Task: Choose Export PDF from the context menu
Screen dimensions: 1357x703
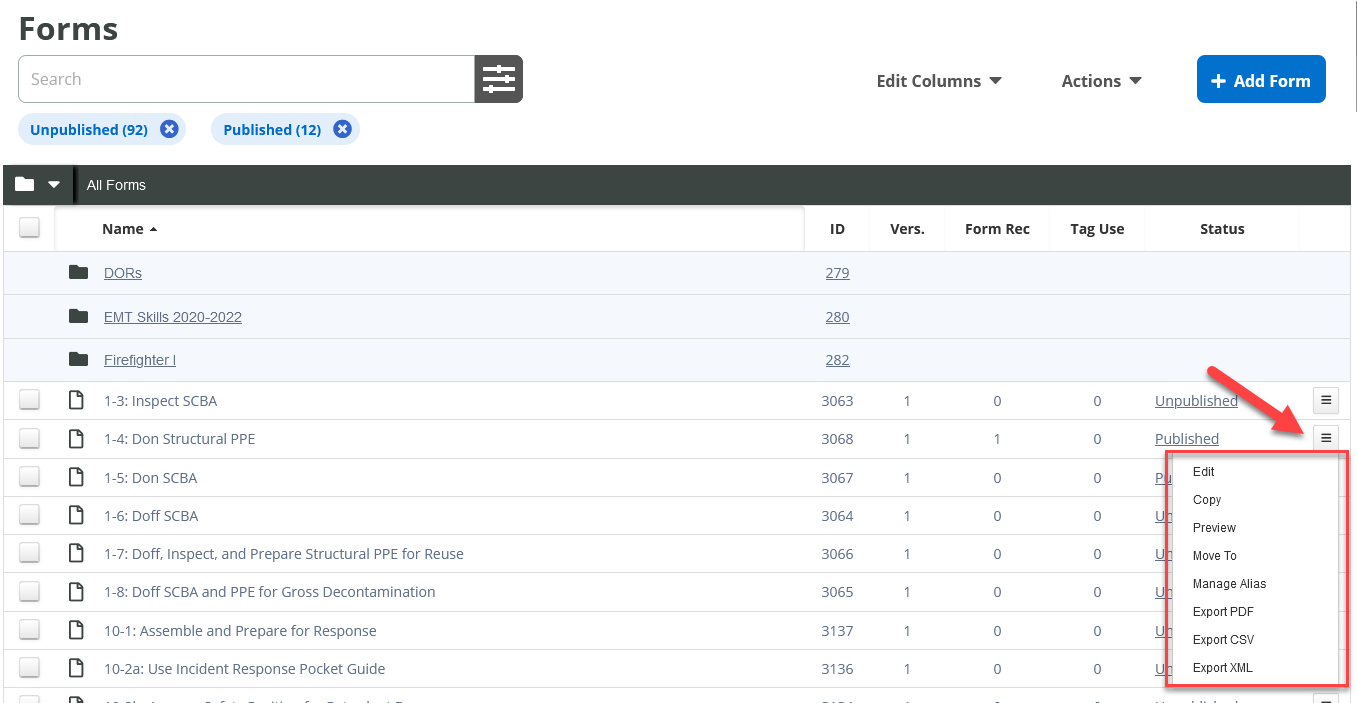Action: point(1221,611)
